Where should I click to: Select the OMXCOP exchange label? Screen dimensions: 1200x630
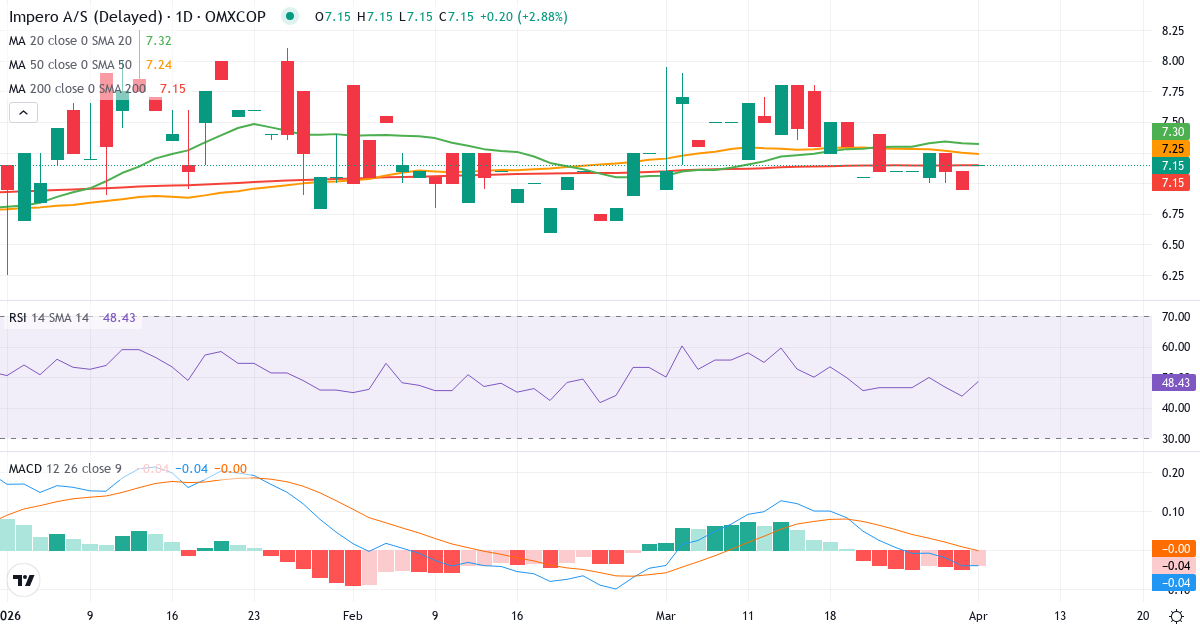(237, 16)
